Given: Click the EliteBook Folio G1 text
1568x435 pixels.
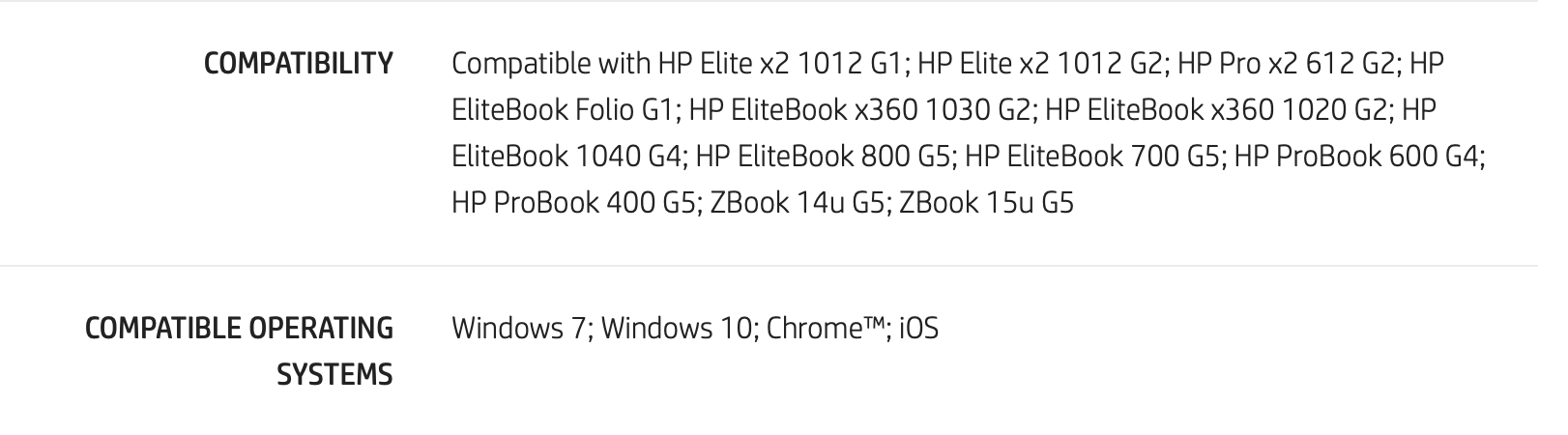Looking at the screenshot, I should point(561,110).
